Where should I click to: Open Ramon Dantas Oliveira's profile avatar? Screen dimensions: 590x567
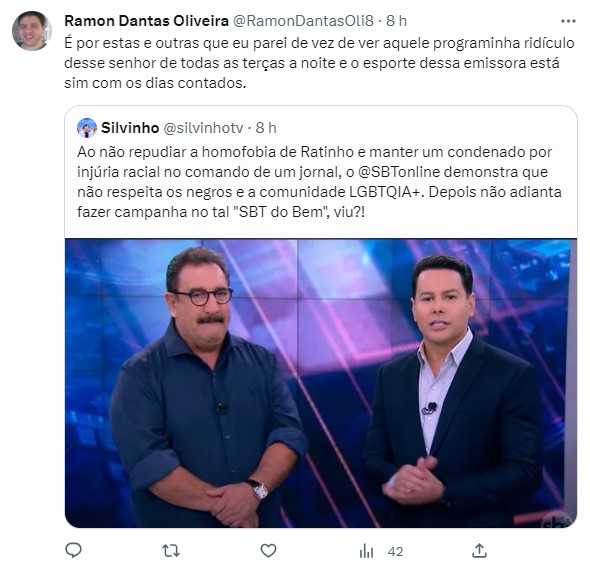click(31, 31)
